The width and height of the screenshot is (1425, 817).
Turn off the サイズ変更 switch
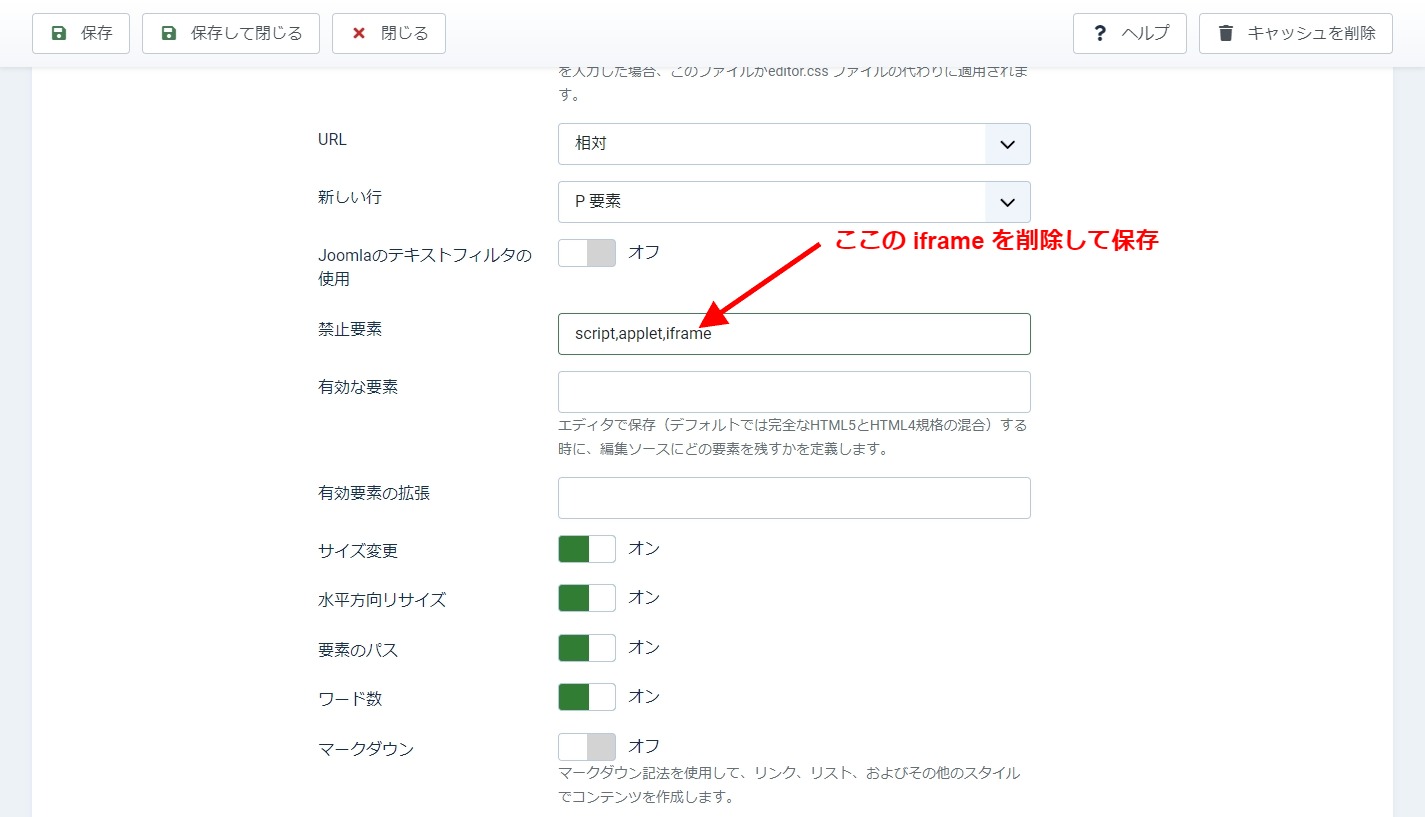point(587,549)
